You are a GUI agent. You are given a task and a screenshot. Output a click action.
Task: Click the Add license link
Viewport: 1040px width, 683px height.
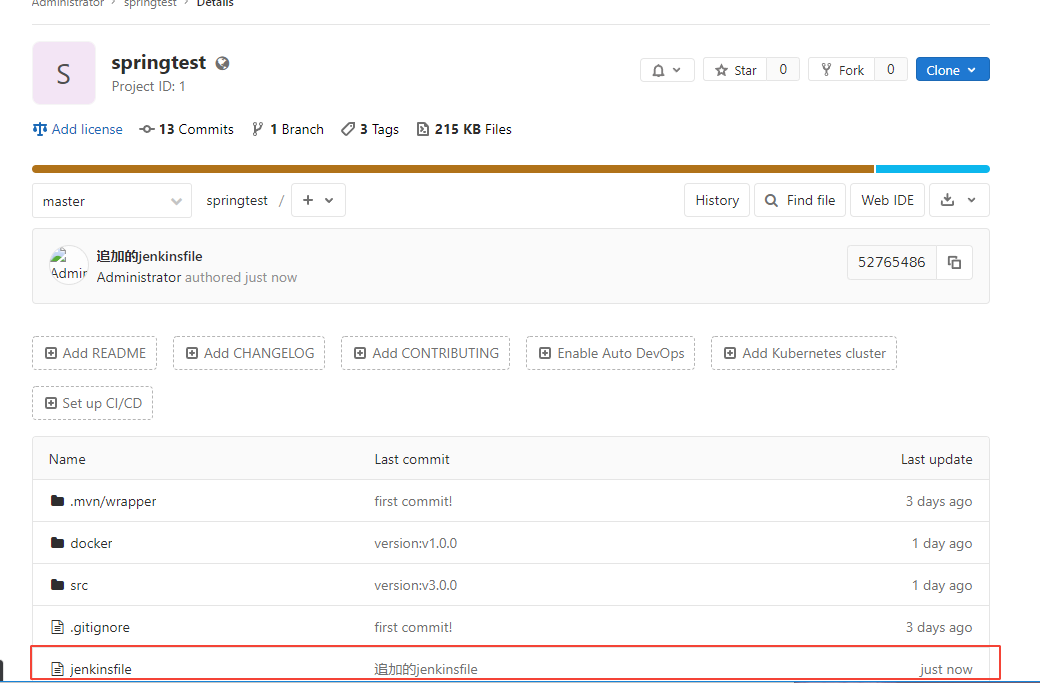point(78,129)
